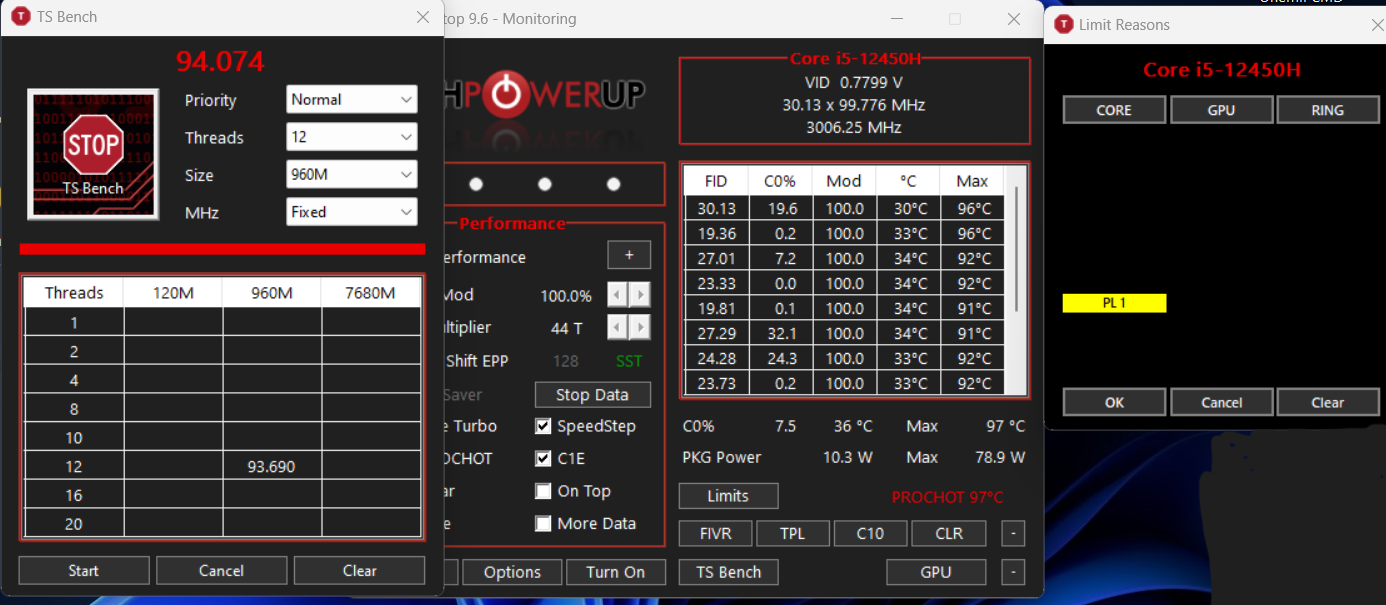The image size is (1386, 605).
Task: Click the TS Bench button in ThrottleStop
Action: point(728,572)
